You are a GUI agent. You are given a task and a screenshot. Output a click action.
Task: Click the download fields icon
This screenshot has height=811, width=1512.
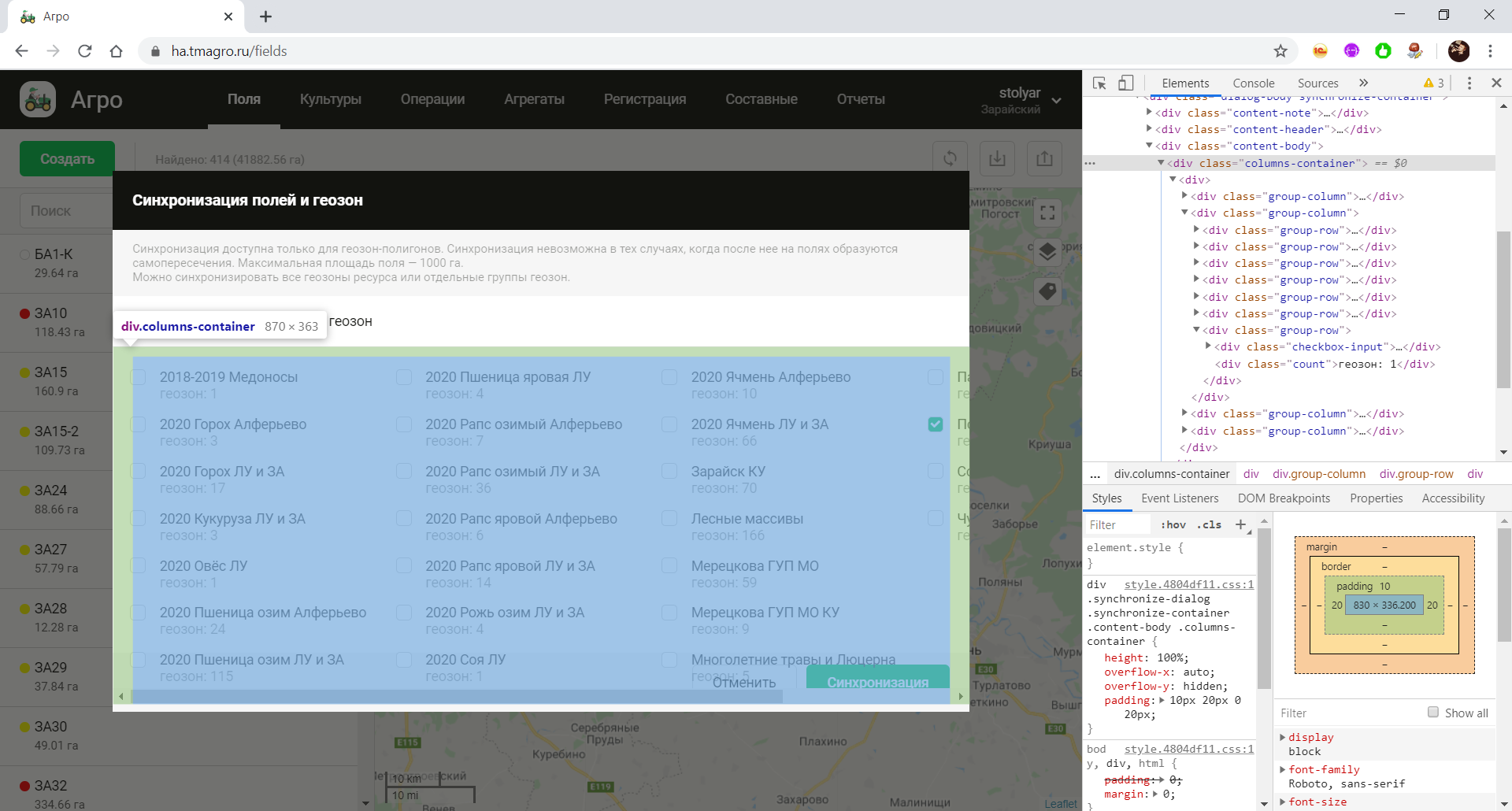[997, 158]
